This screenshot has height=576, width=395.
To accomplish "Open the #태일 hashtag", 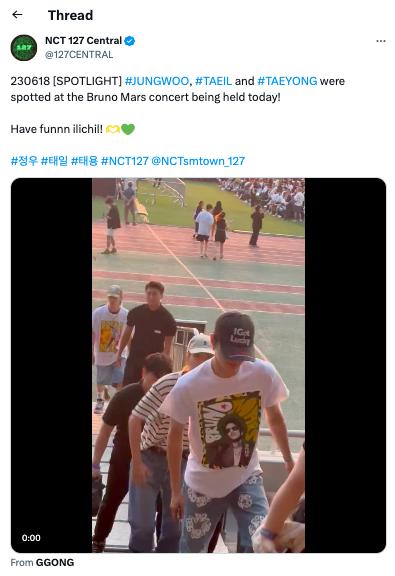I will [x=54, y=161].
